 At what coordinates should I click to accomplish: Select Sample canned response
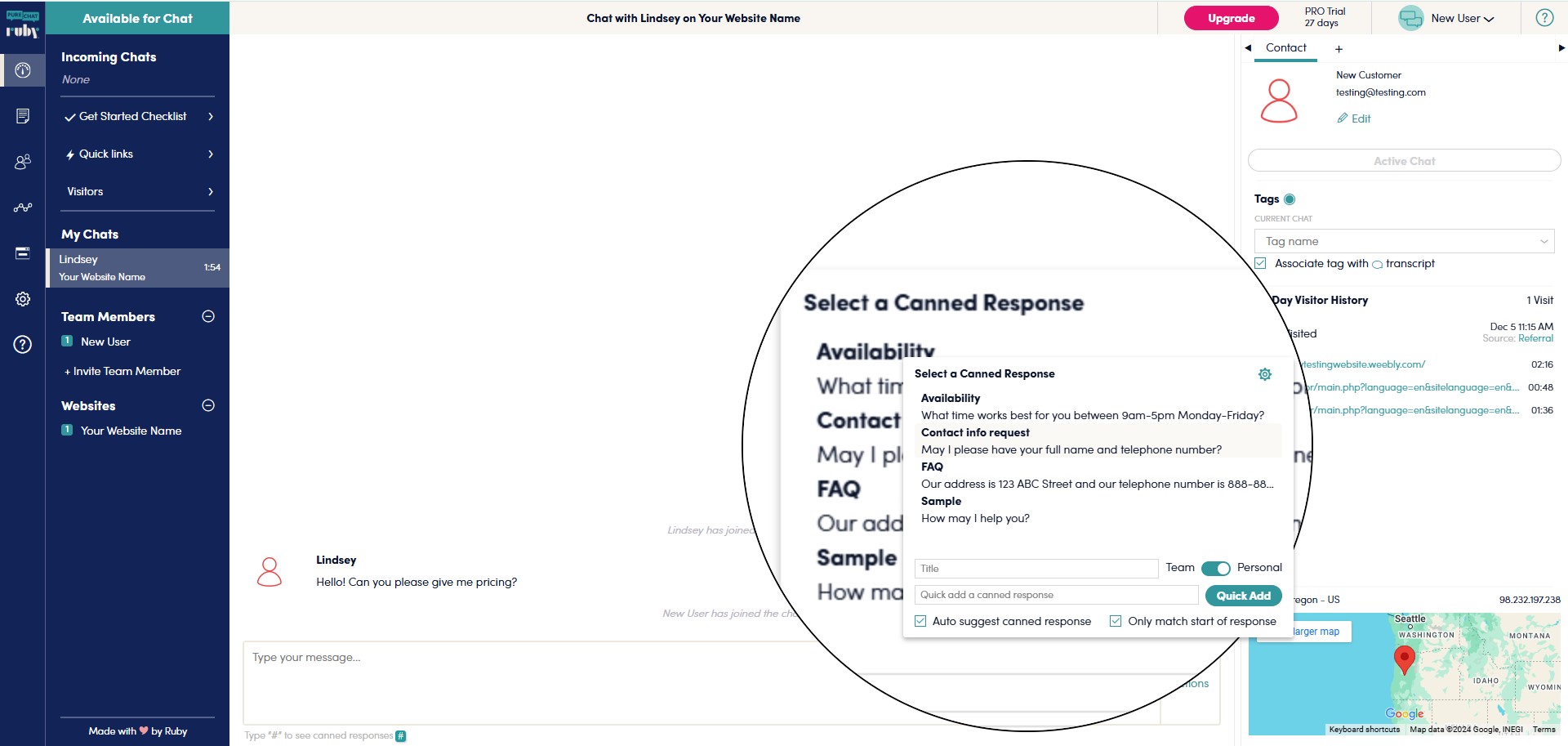click(x=1098, y=510)
